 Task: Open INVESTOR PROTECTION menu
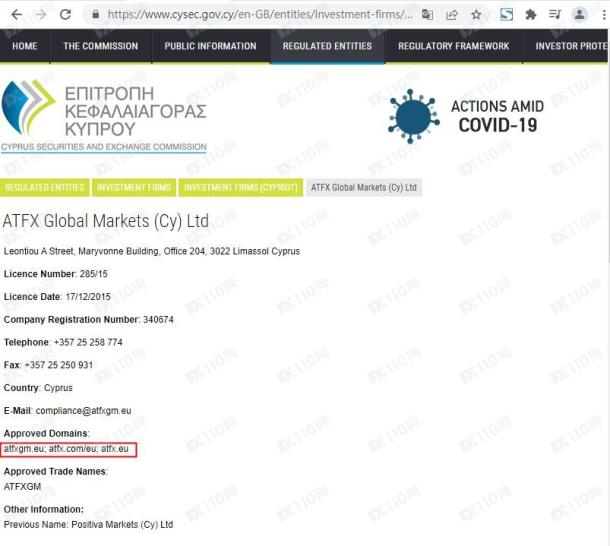(566, 46)
